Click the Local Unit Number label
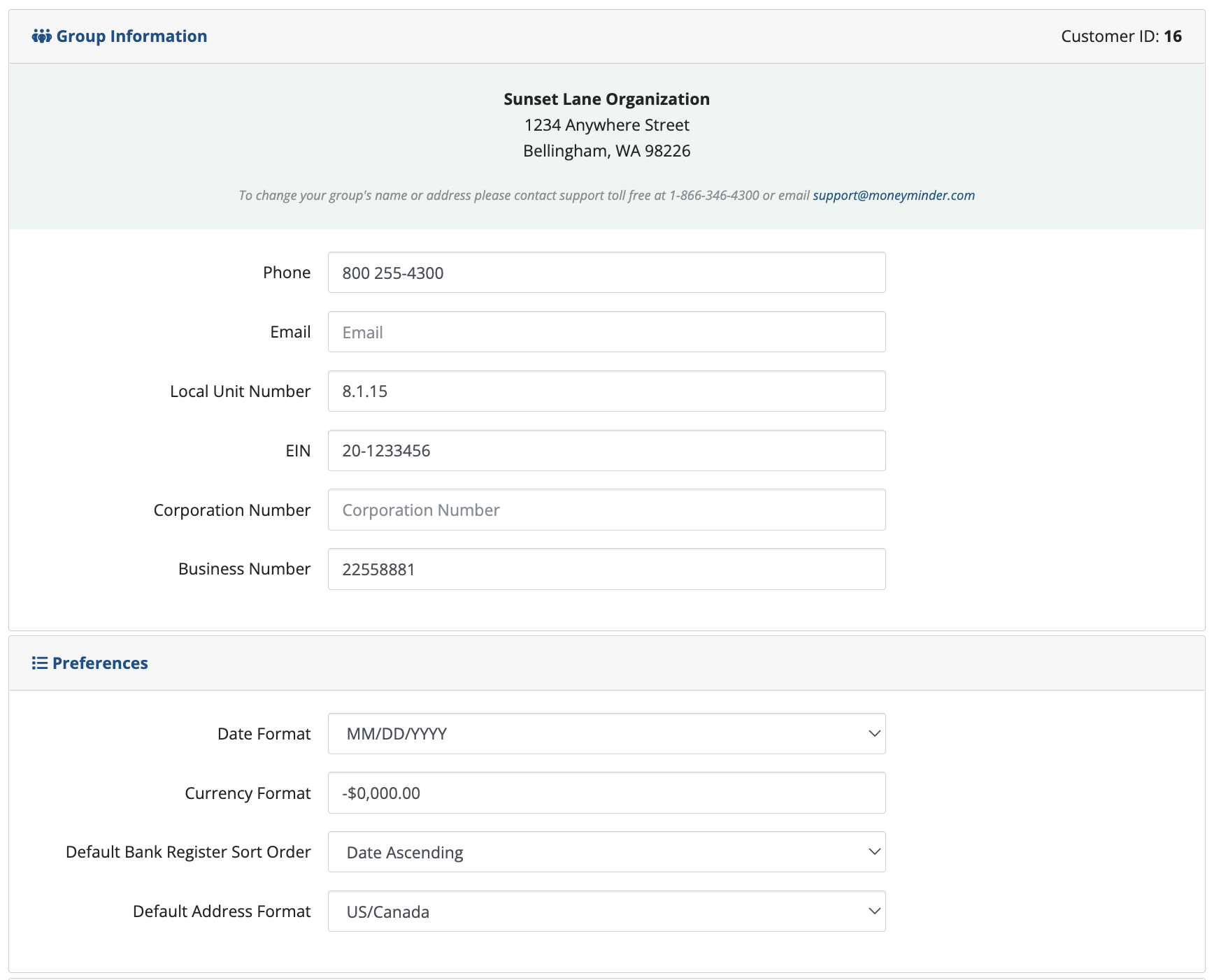This screenshot has height=980, width=1214. (240, 391)
